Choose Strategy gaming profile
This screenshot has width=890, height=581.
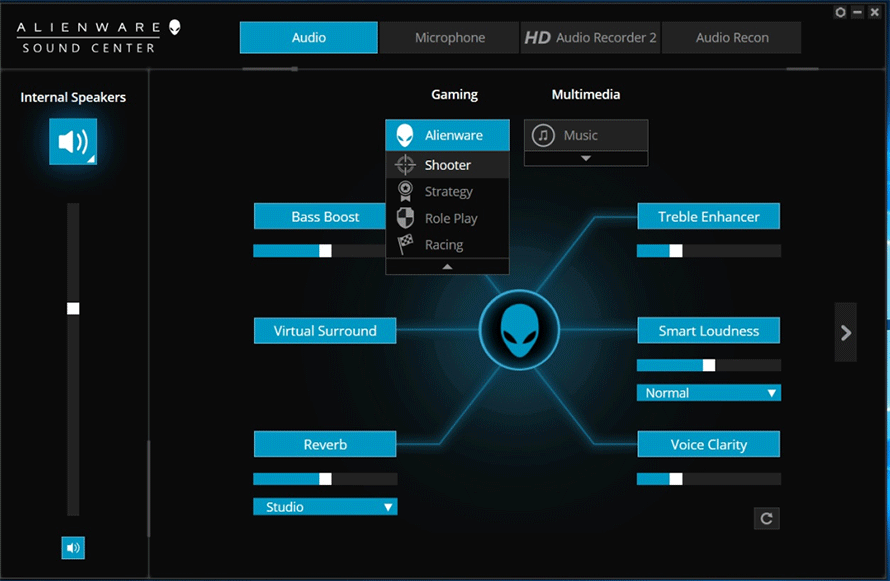coord(447,191)
